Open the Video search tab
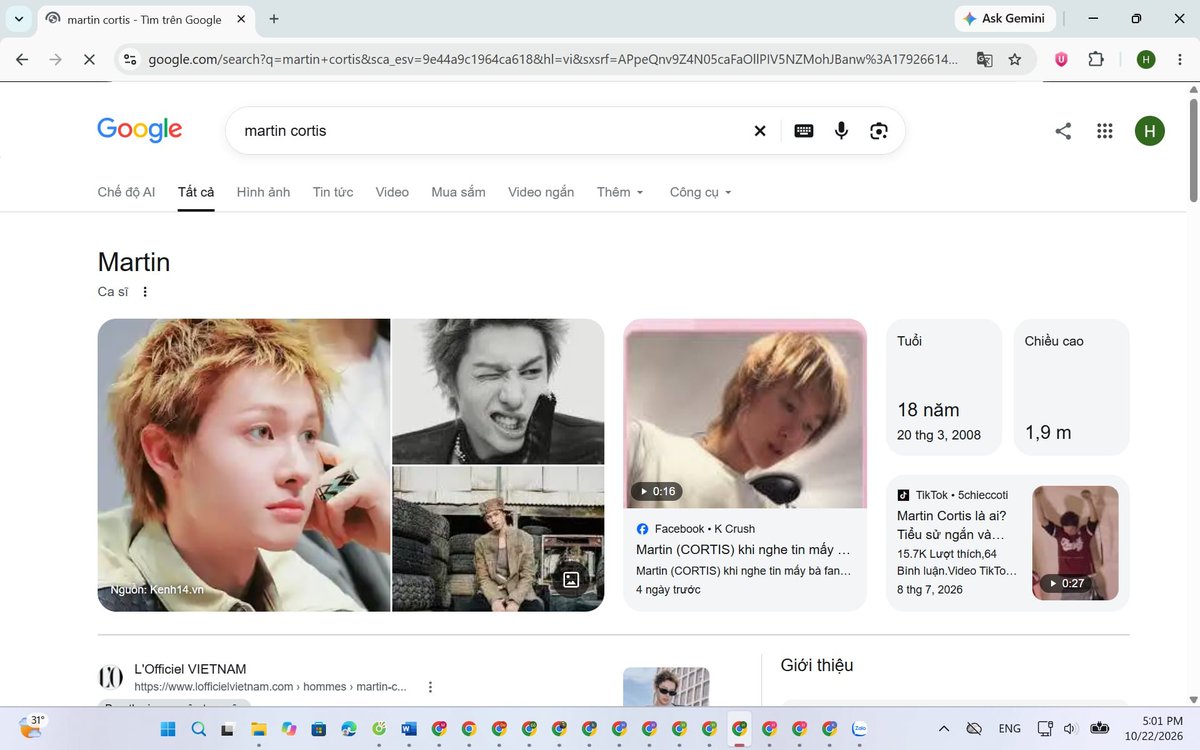Screen dimensions: 1200x750 (392, 192)
